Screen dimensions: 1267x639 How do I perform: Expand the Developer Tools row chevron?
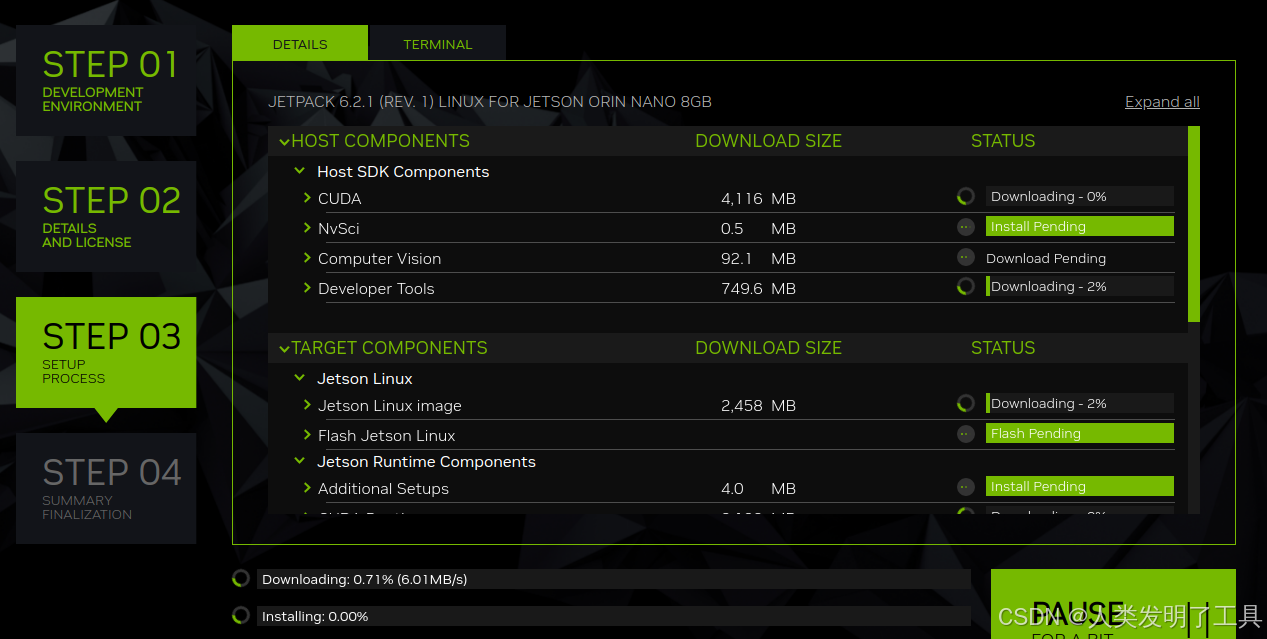click(x=307, y=288)
